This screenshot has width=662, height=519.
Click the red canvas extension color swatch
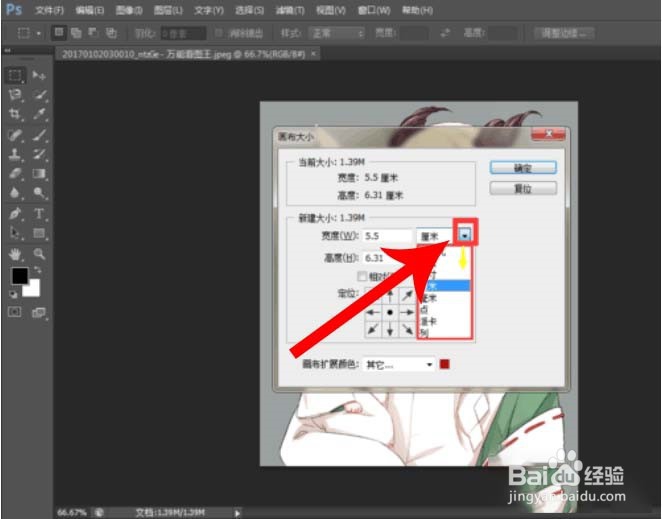click(x=445, y=364)
